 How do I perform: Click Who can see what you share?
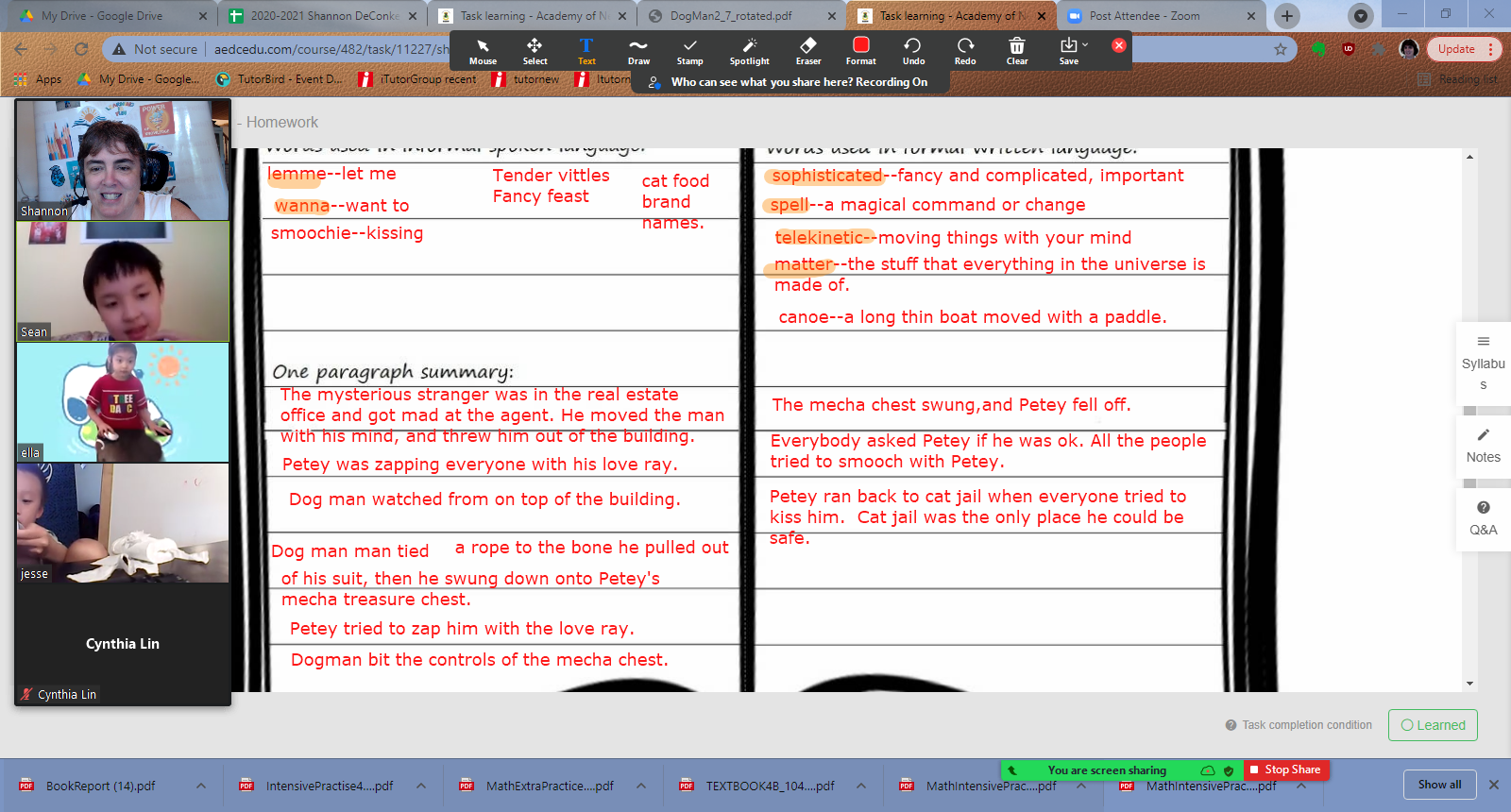(799, 82)
